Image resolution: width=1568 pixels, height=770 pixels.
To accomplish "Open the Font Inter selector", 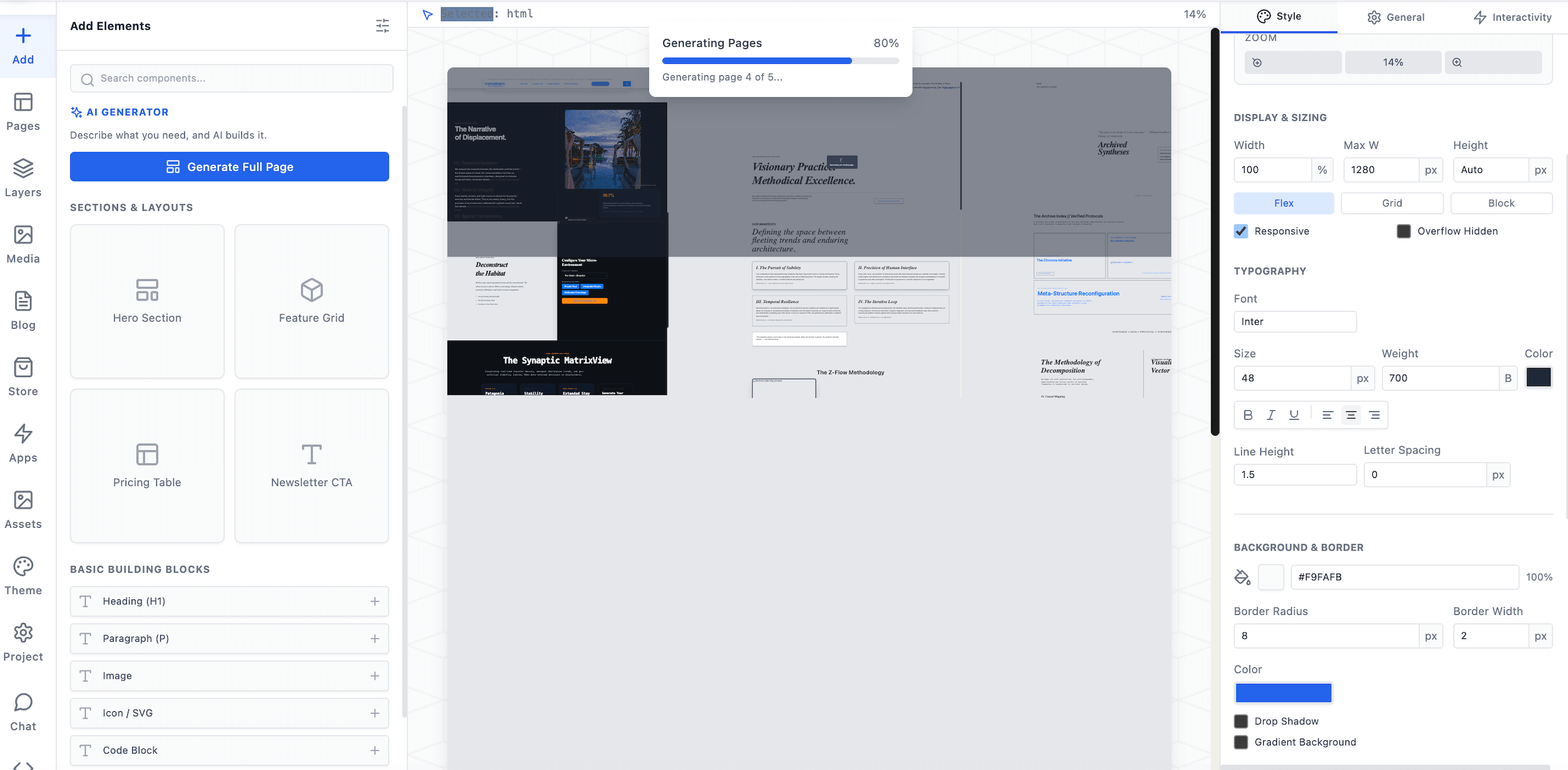I will pyautogui.click(x=1295, y=322).
